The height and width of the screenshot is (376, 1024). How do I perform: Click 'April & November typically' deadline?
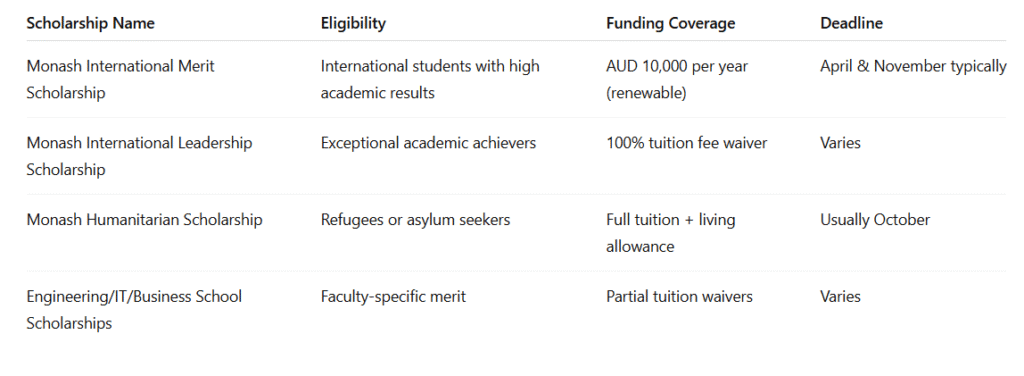pyautogui.click(x=913, y=67)
